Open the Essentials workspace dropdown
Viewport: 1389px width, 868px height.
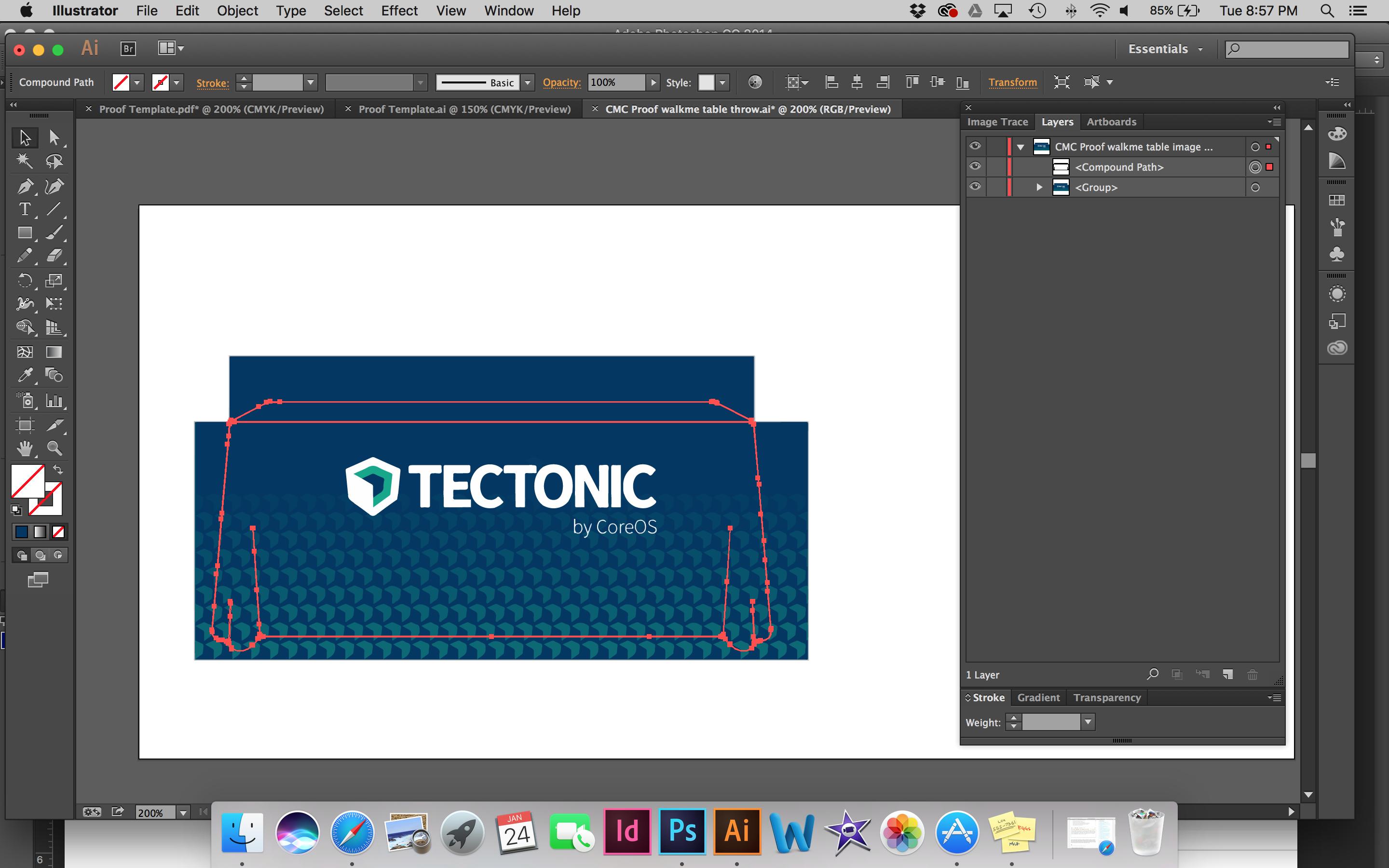click(x=1165, y=48)
